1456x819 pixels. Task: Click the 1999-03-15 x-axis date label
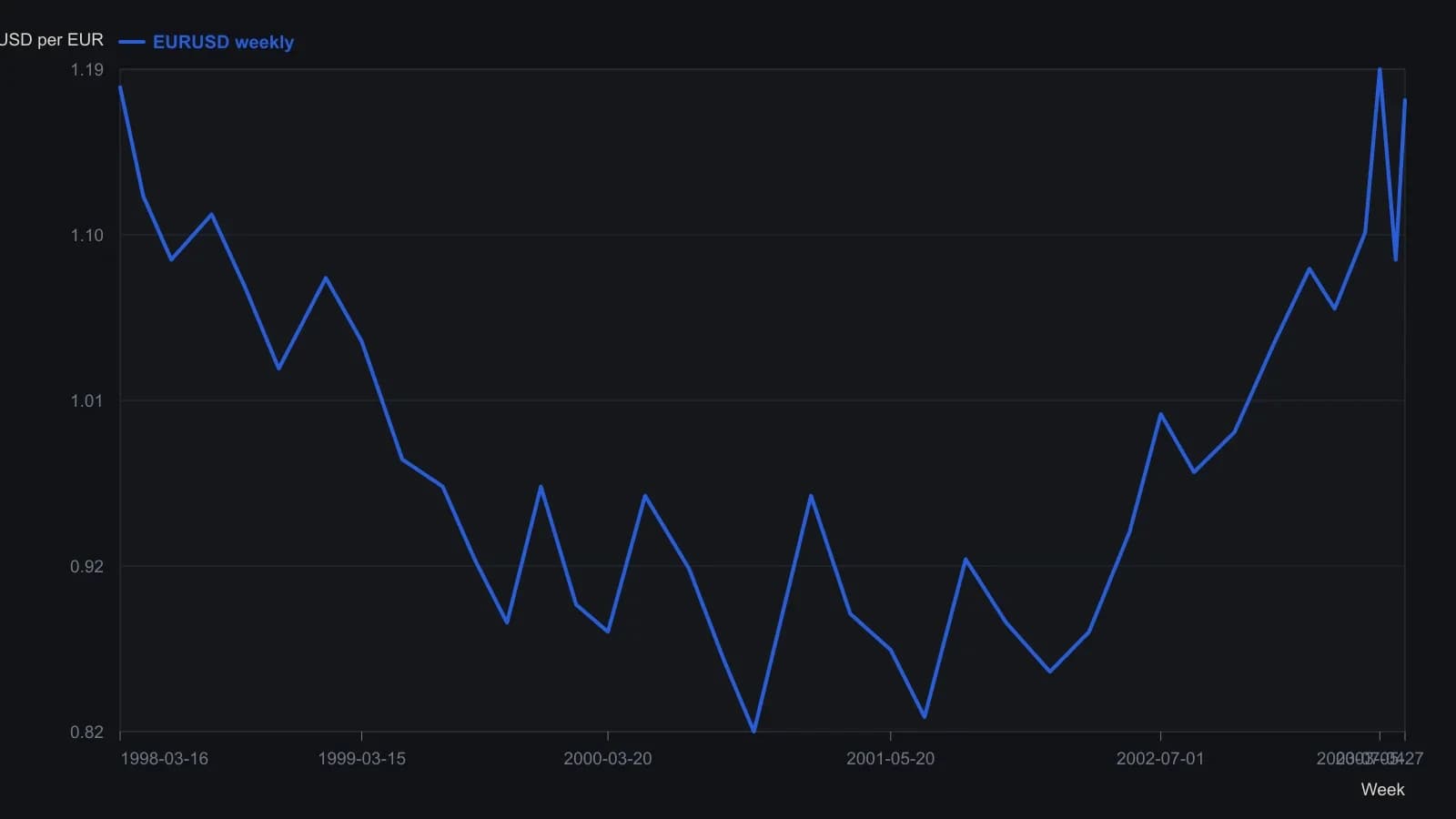point(362,759)
